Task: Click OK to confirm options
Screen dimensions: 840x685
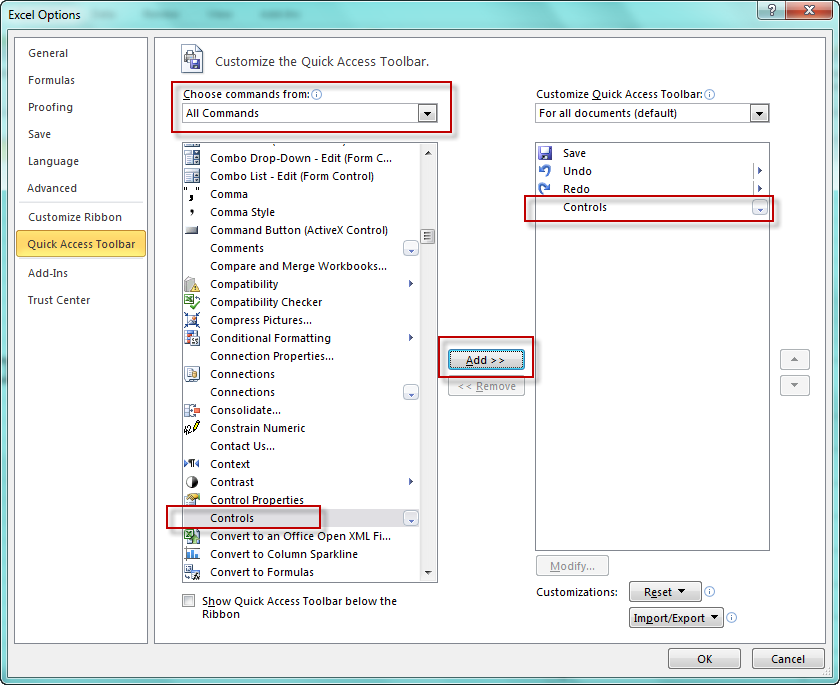Action: pyautogui.click(x=704, y=659)
